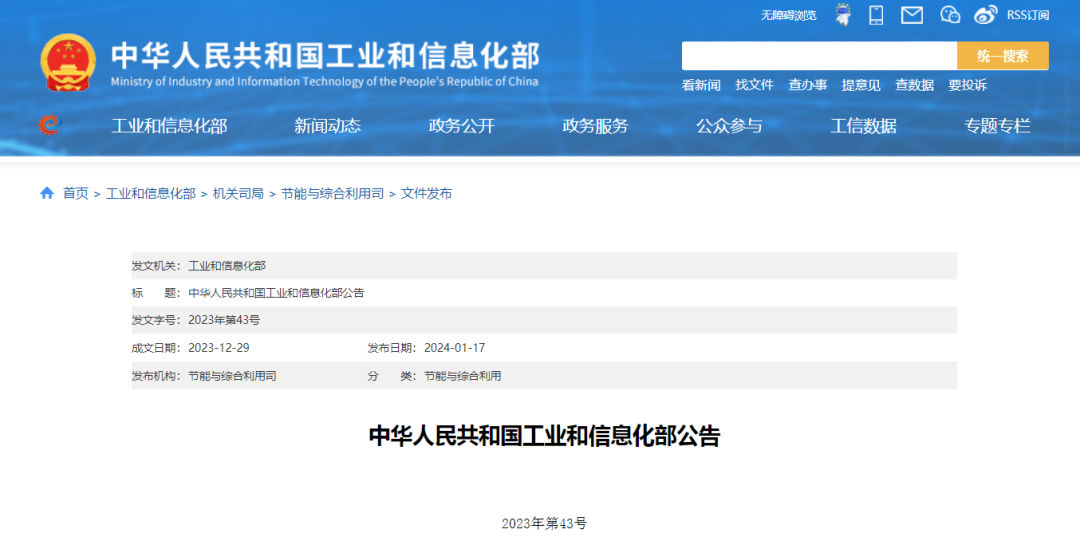This screenshot has height=549, width=1080.
Task: Open the 政务公开 navigation menu
Action: coord(461,125)
